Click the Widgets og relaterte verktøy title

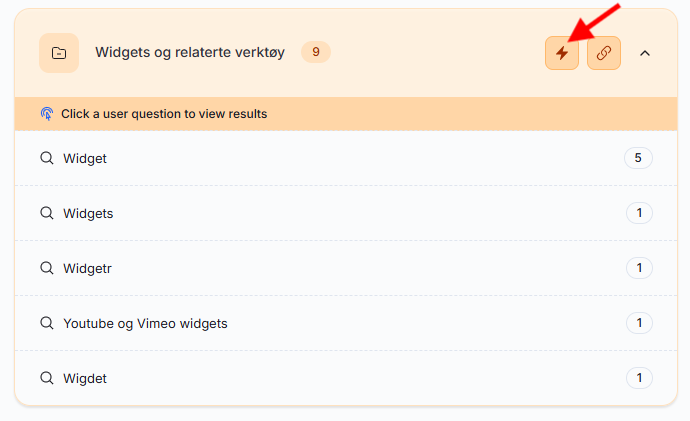[x=190, y=52]
